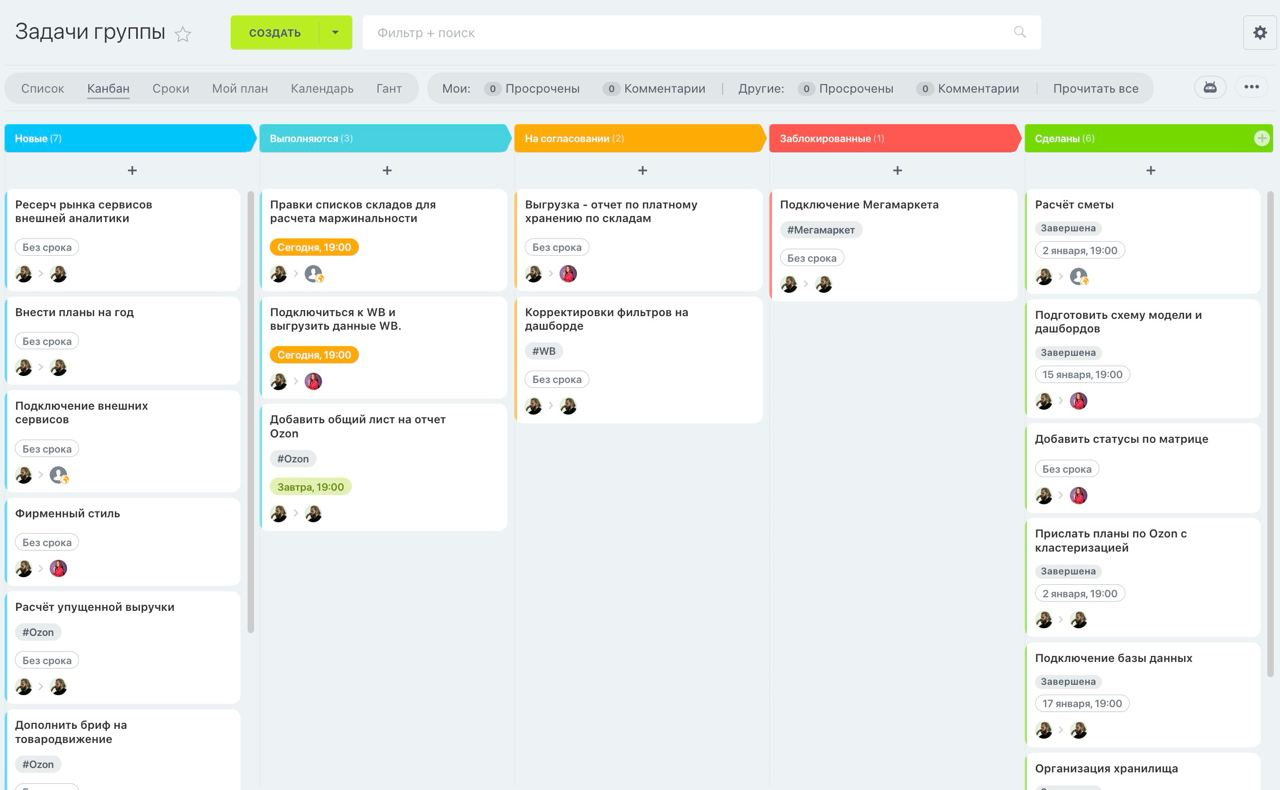
Task: Add new stage with plus in Сделаны header
Action: [x=1262, y=138]
